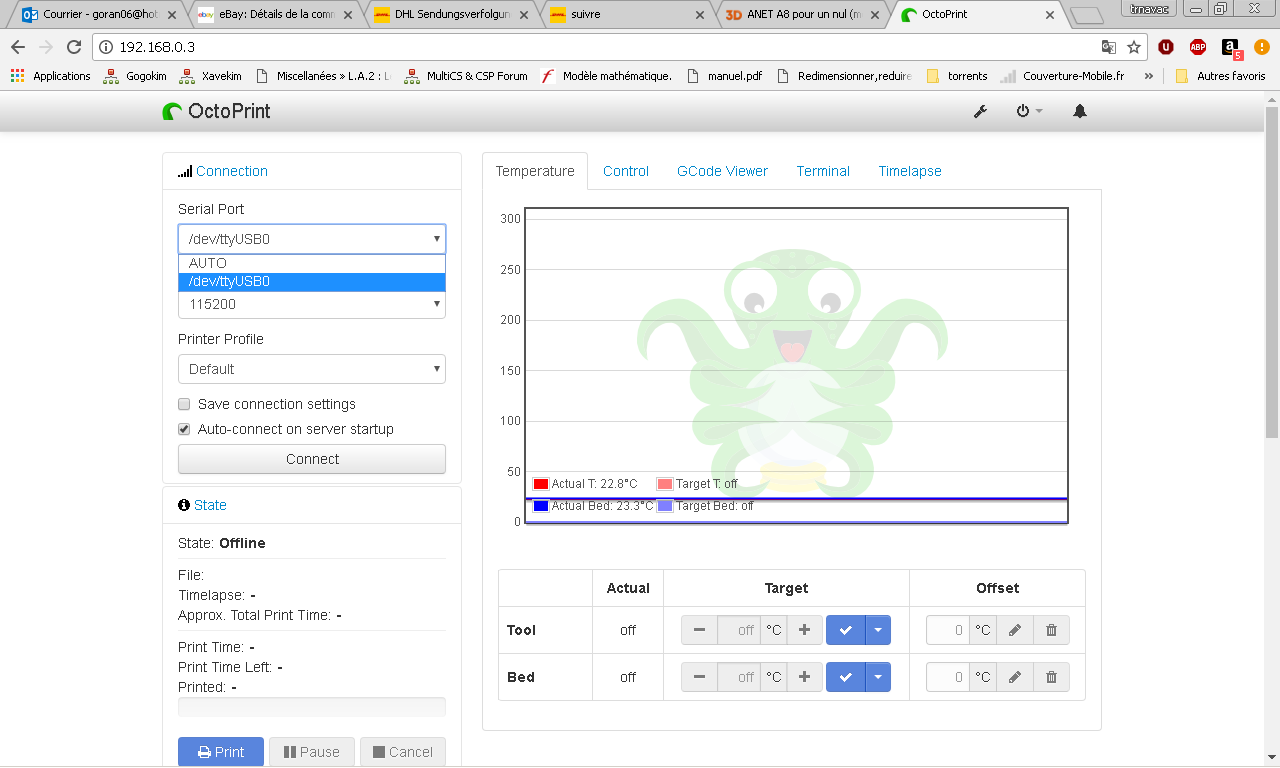Decrease Bed target temperature with minus button
The image size is (1280, 768).
click(x=699, y=677)
